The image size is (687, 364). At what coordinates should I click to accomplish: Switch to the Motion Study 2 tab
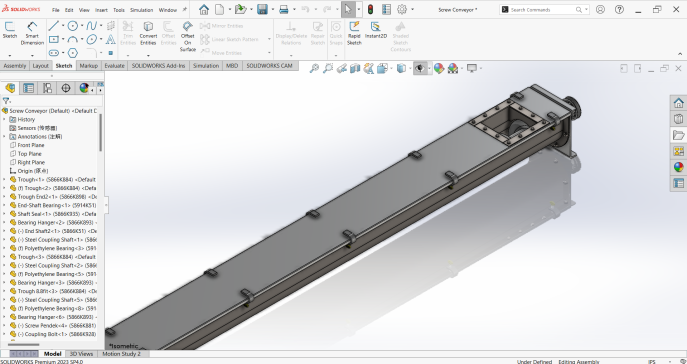click(121, 353)
